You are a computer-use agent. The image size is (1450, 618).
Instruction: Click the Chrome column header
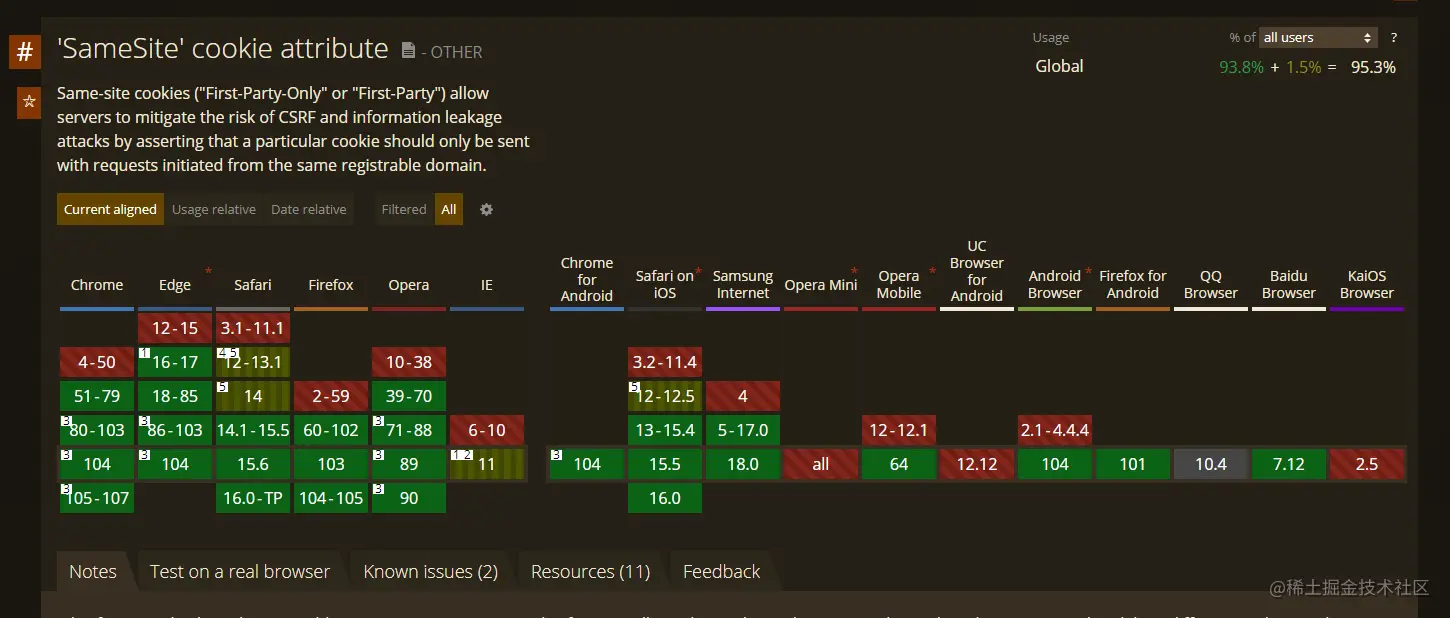pyautogui.click(x=97, y=285)
